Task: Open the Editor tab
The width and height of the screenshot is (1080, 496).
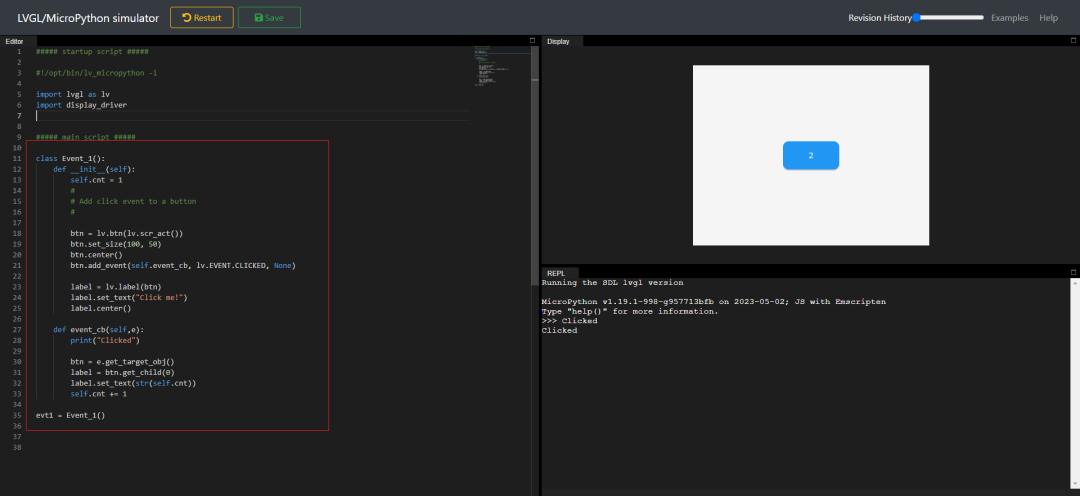Action: 14,41
